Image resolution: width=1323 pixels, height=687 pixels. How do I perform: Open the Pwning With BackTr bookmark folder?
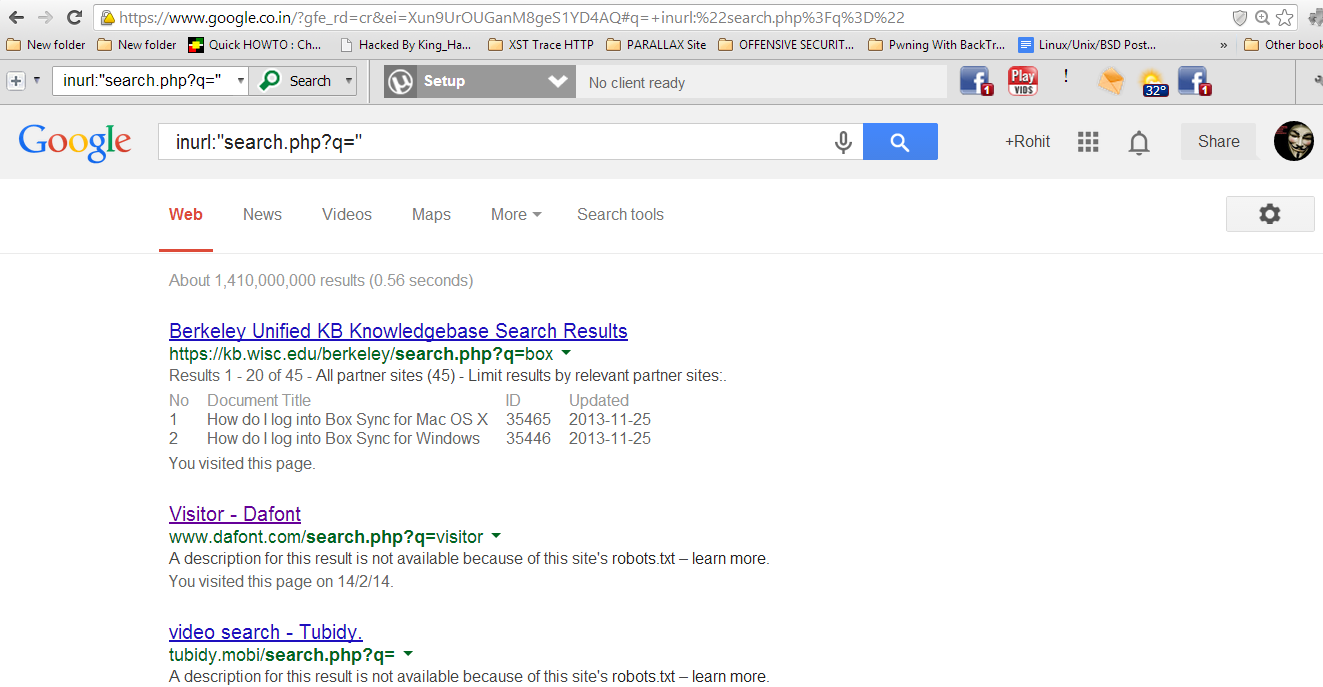pos(937,45)
